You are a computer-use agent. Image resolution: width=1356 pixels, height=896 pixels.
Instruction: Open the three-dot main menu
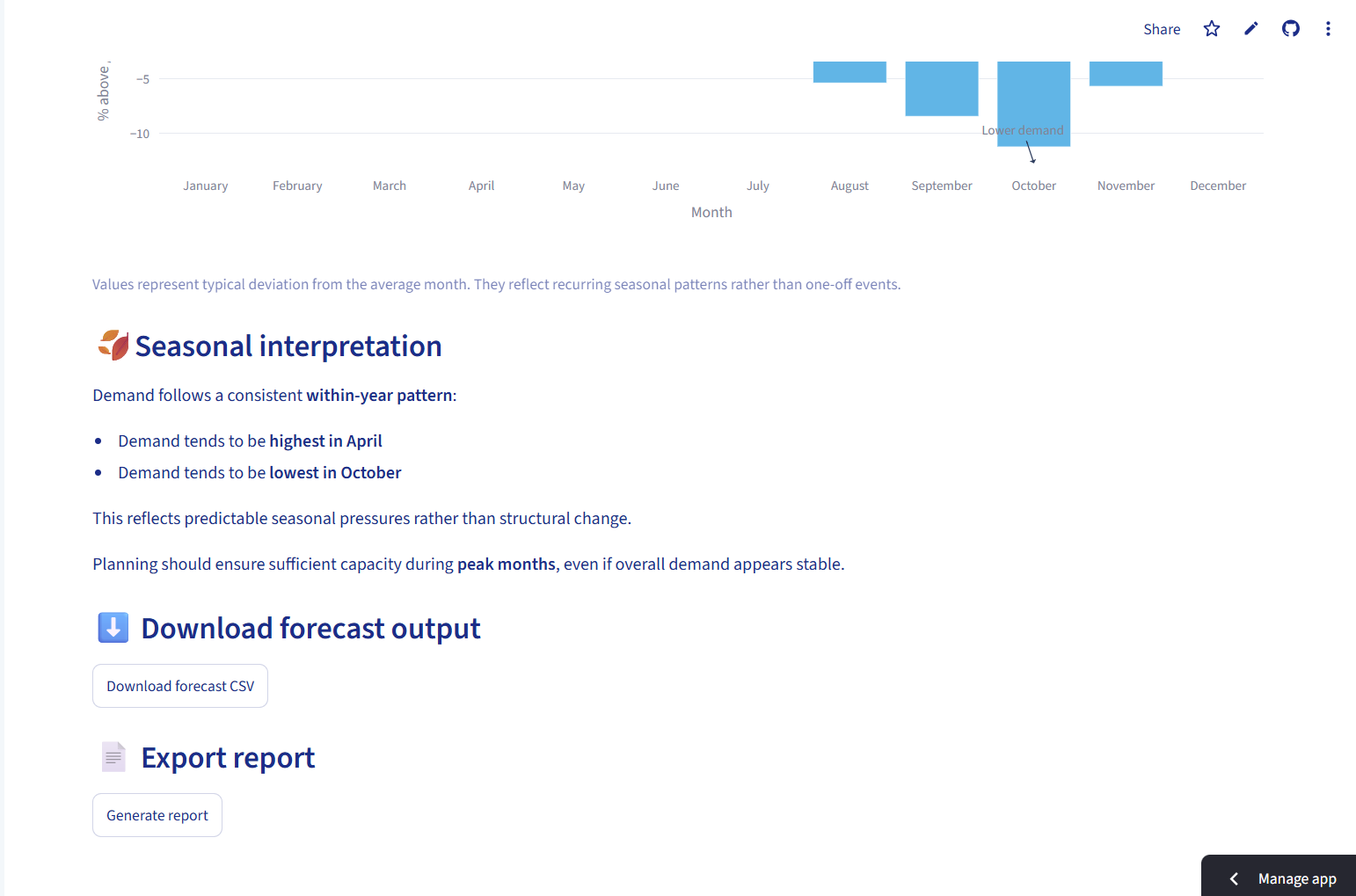coord(1328,29)
